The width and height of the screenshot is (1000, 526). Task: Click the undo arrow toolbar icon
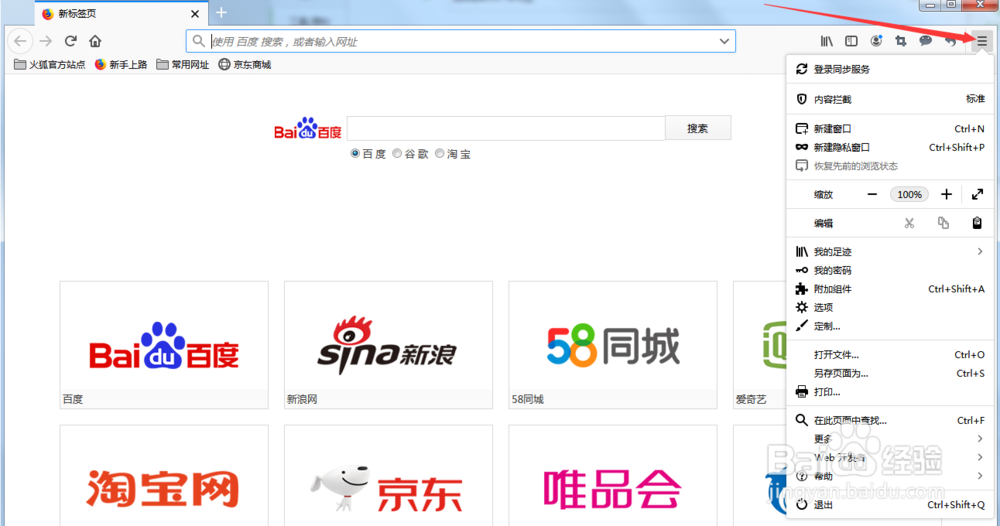pos(950,41)
